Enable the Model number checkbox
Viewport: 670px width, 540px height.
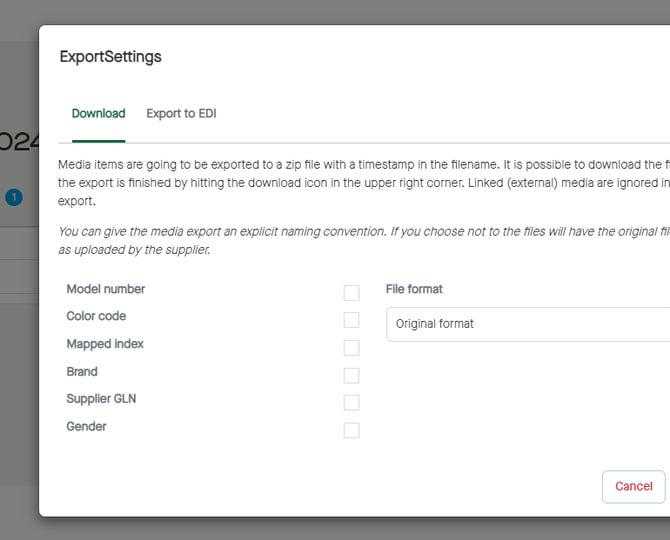[351, 293]
